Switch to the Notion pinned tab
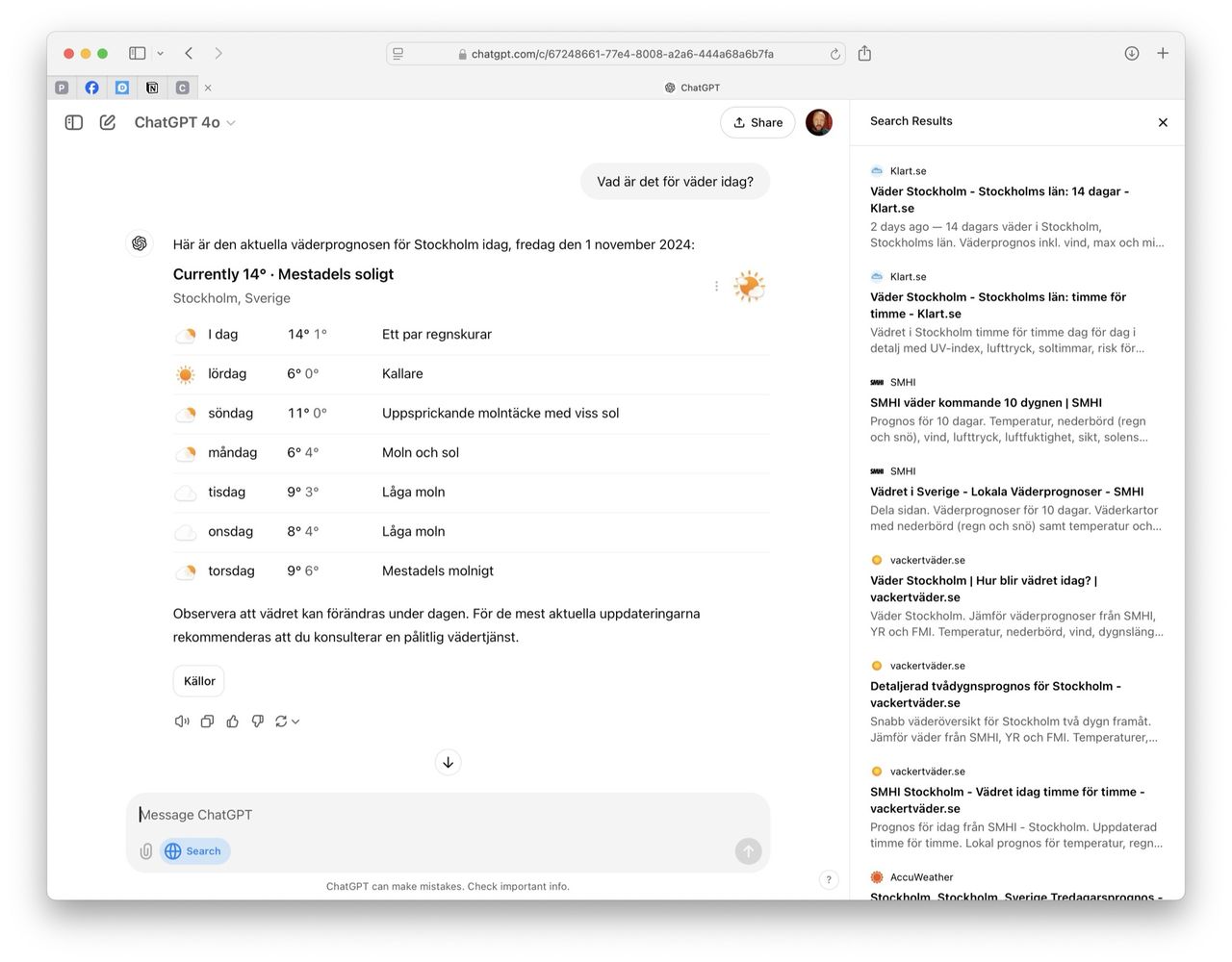The width and height of the screenshot is (1232, 962). coord(152,88)
